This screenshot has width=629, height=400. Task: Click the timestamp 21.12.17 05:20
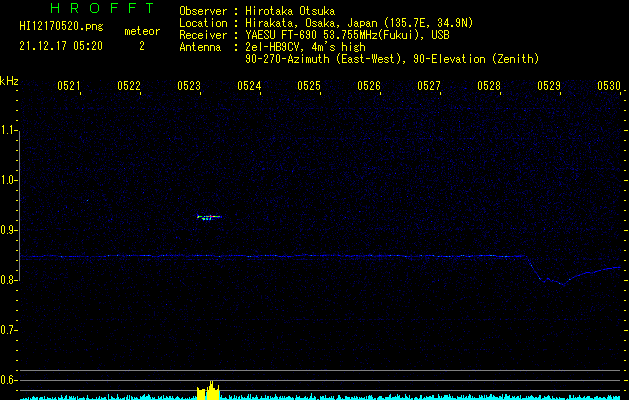tap(61, 46)
